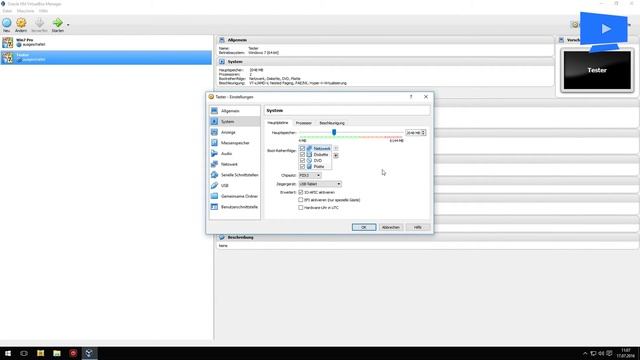Open the Datei menu

click(7, 11)
